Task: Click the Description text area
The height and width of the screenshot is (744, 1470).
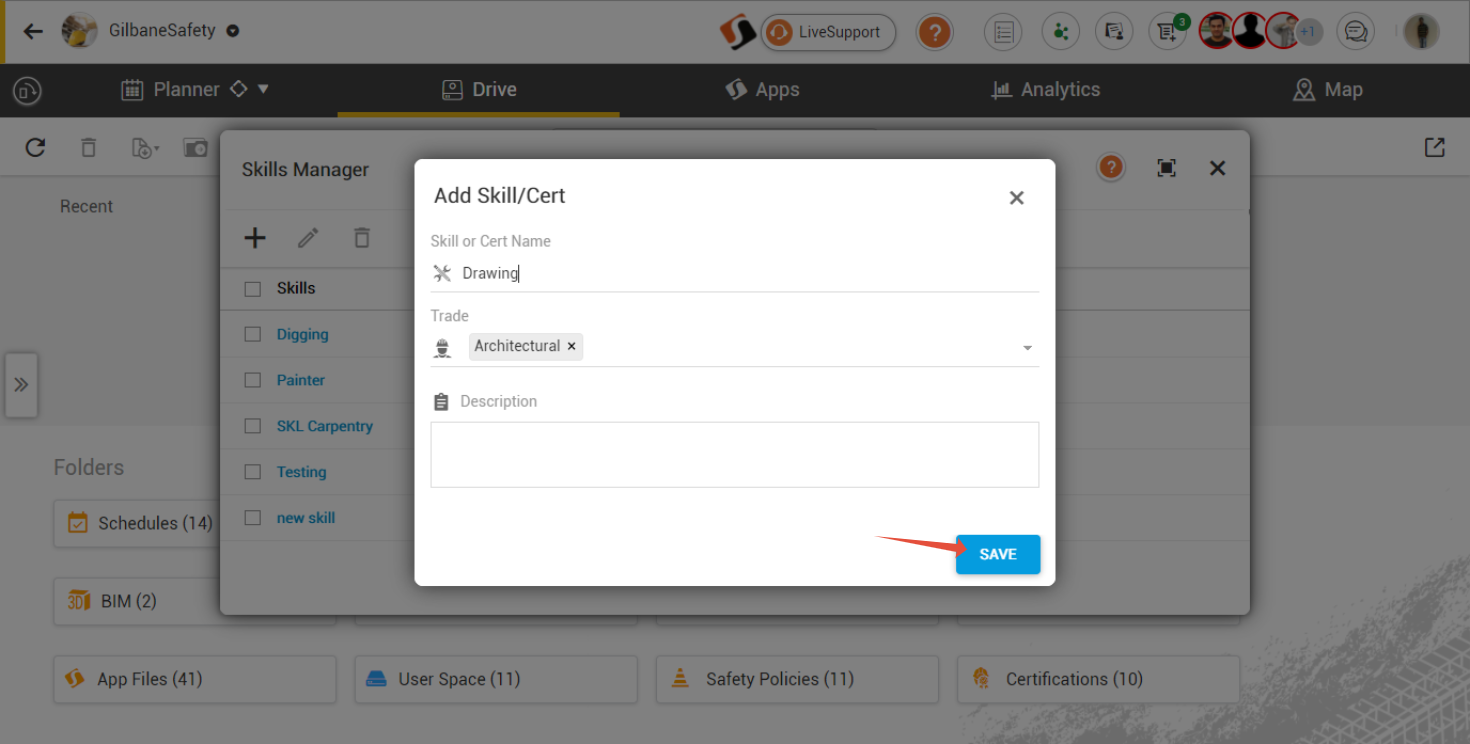Action: 735,455
